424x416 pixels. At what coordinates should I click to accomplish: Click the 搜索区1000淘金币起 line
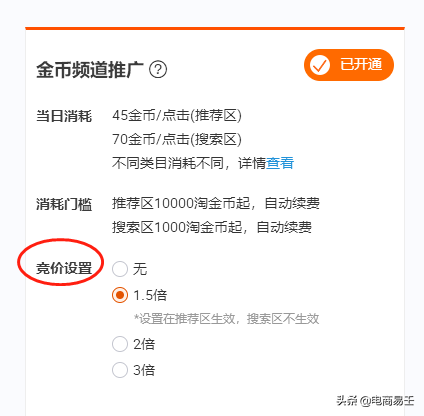(x=212, y=227)
